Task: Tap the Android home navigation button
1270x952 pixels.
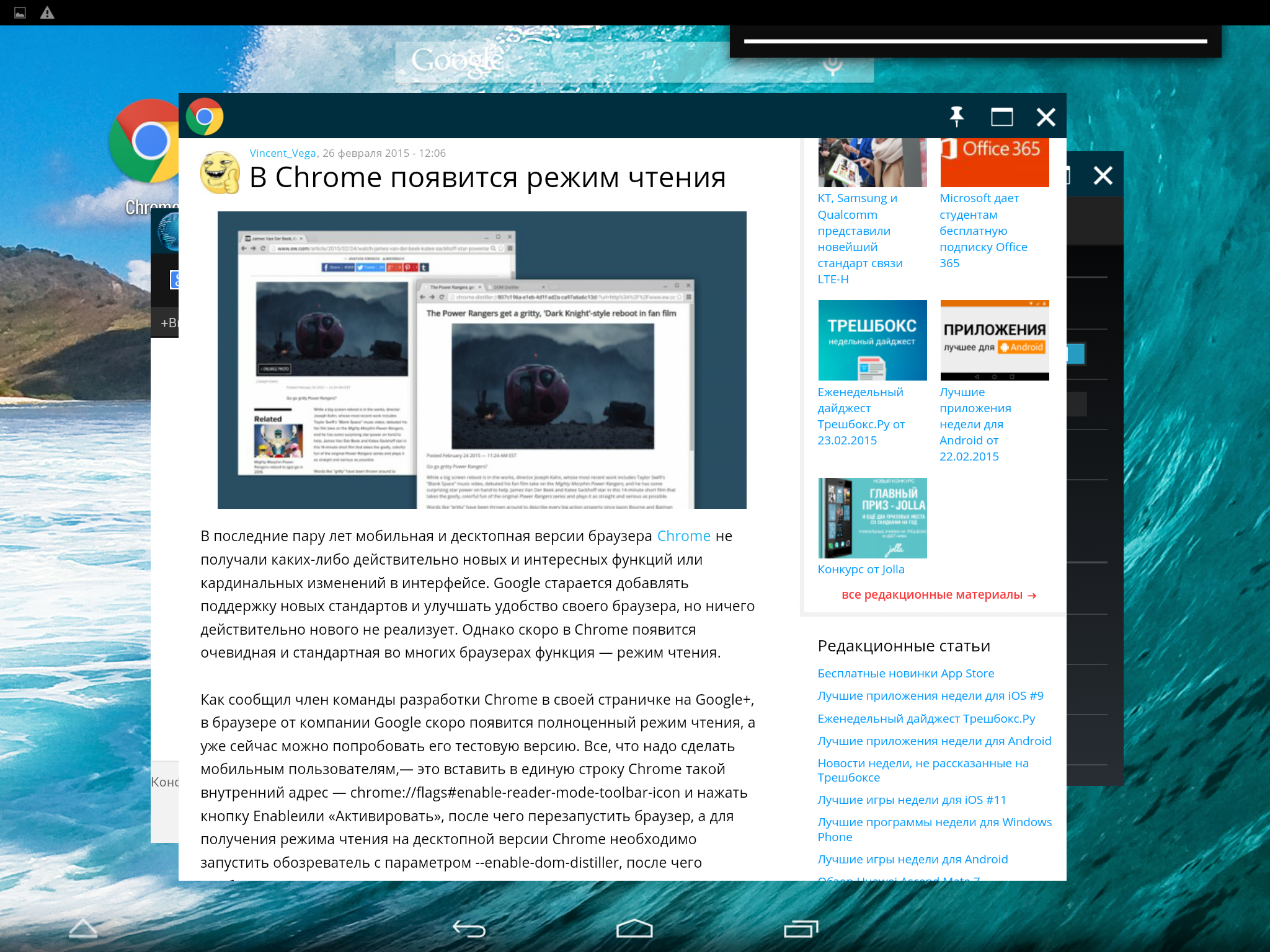Action: (634, 928)
